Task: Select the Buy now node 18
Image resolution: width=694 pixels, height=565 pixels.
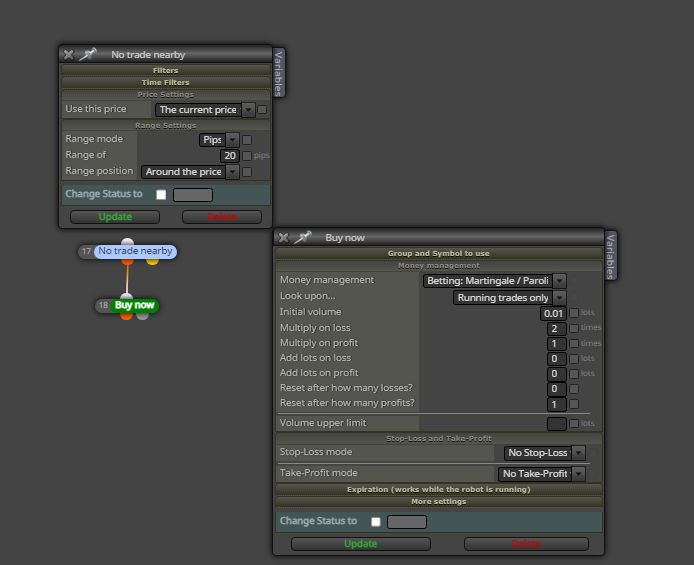Action: click(134, 305)
